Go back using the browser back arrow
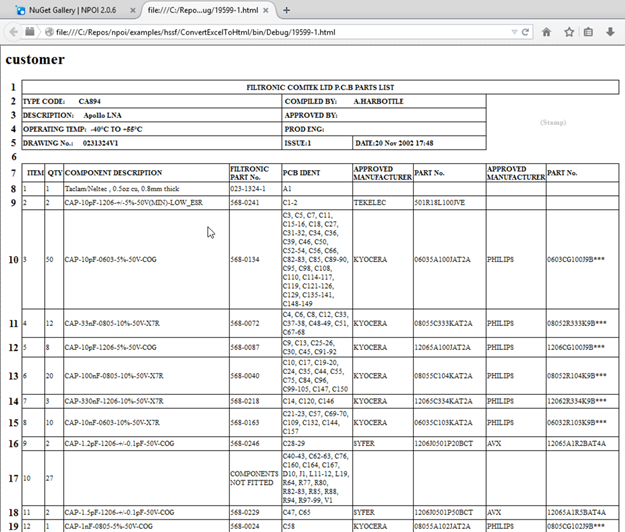 (13, 32)
